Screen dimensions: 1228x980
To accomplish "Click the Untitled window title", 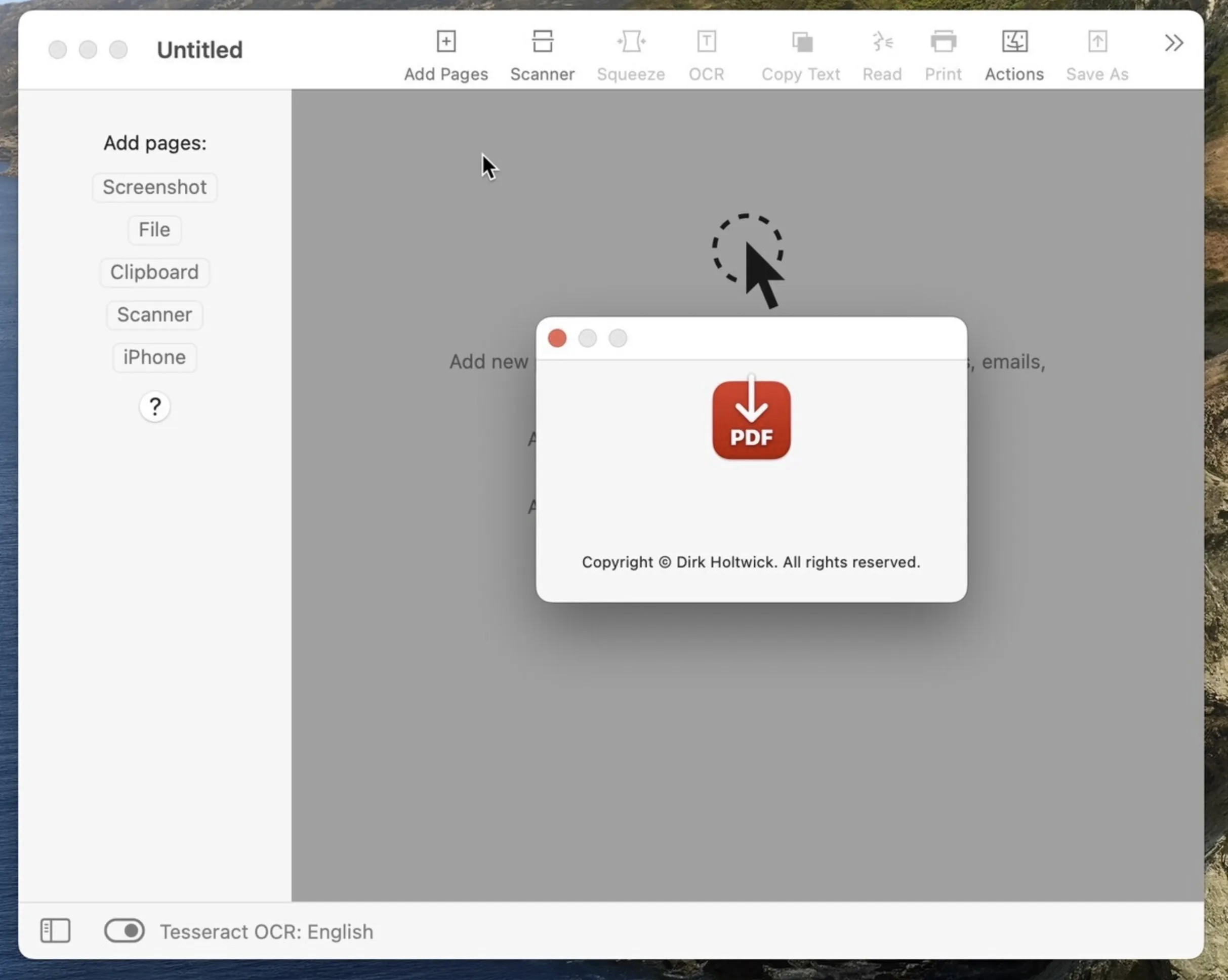I will 200,50.
